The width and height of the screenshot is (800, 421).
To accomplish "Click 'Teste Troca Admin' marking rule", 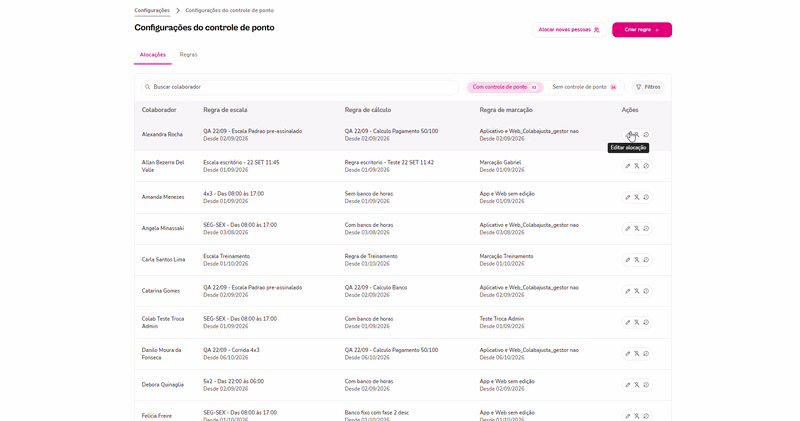I will pyautogui.click(x=502, y=319).
